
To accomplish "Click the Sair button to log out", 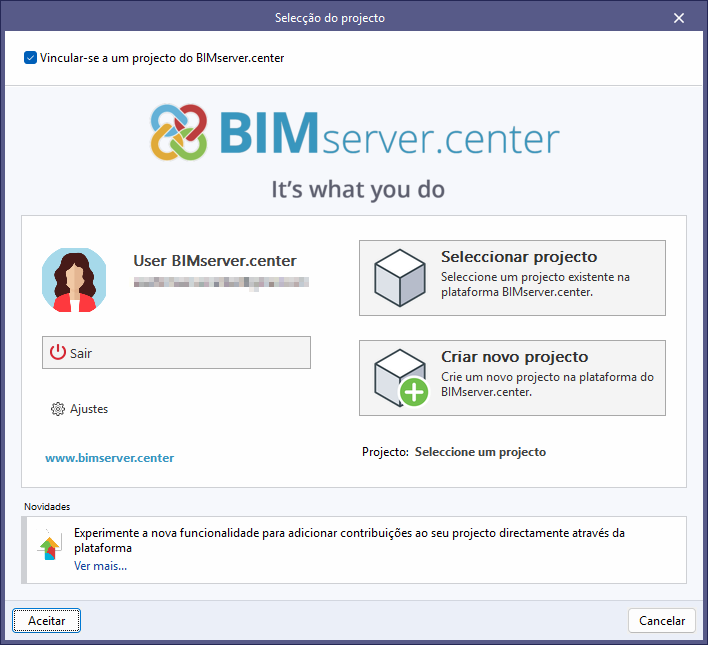I will (x=176, y=352).
